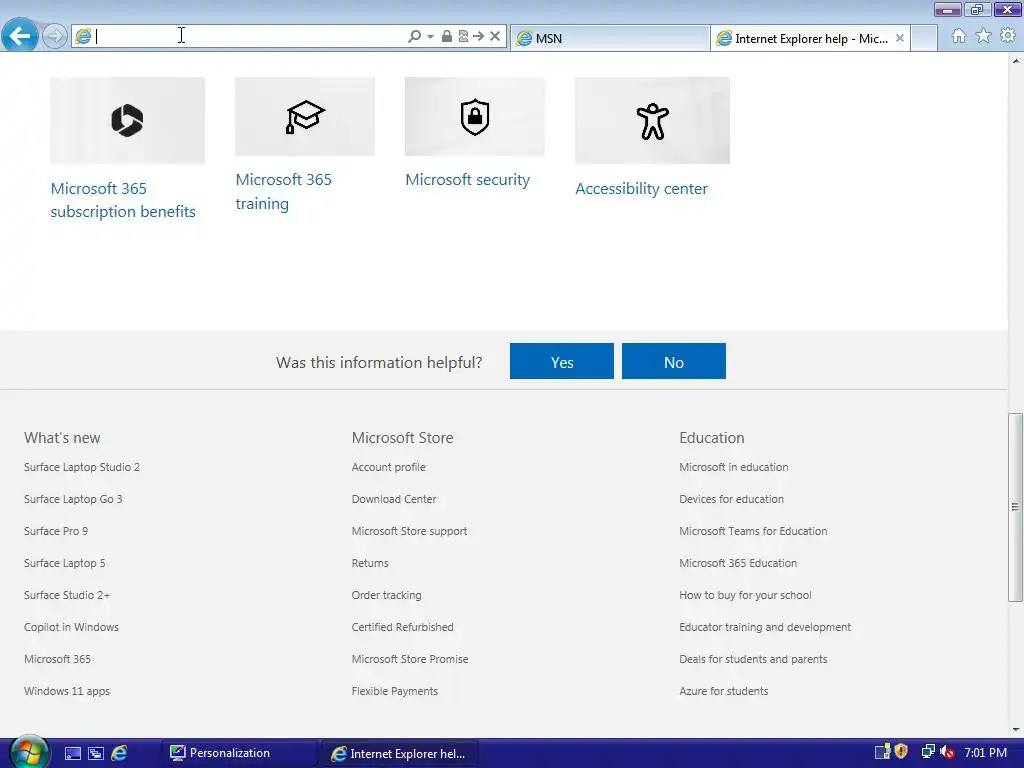This screenshot has width=1024, height=768.
Task: Open Microsoft 365 subscription benefits link
Action: click(123, 200)
